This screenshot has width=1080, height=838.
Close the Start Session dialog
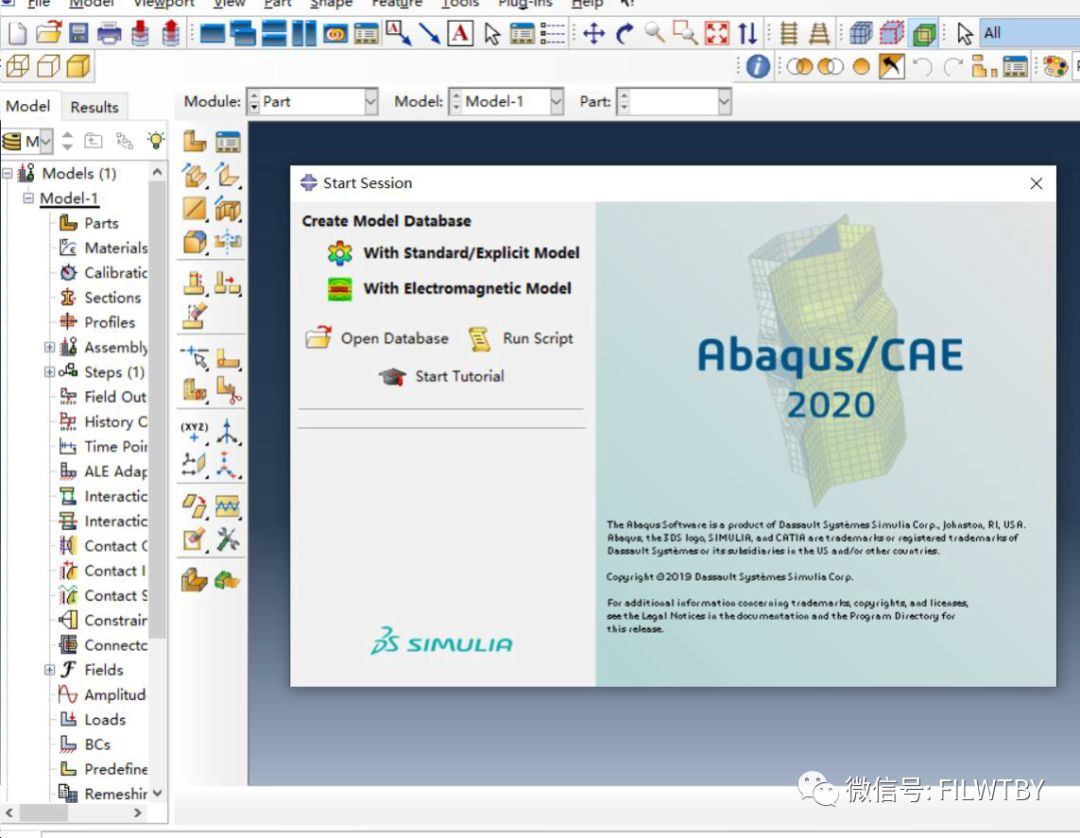click(x=1036, y=183)
